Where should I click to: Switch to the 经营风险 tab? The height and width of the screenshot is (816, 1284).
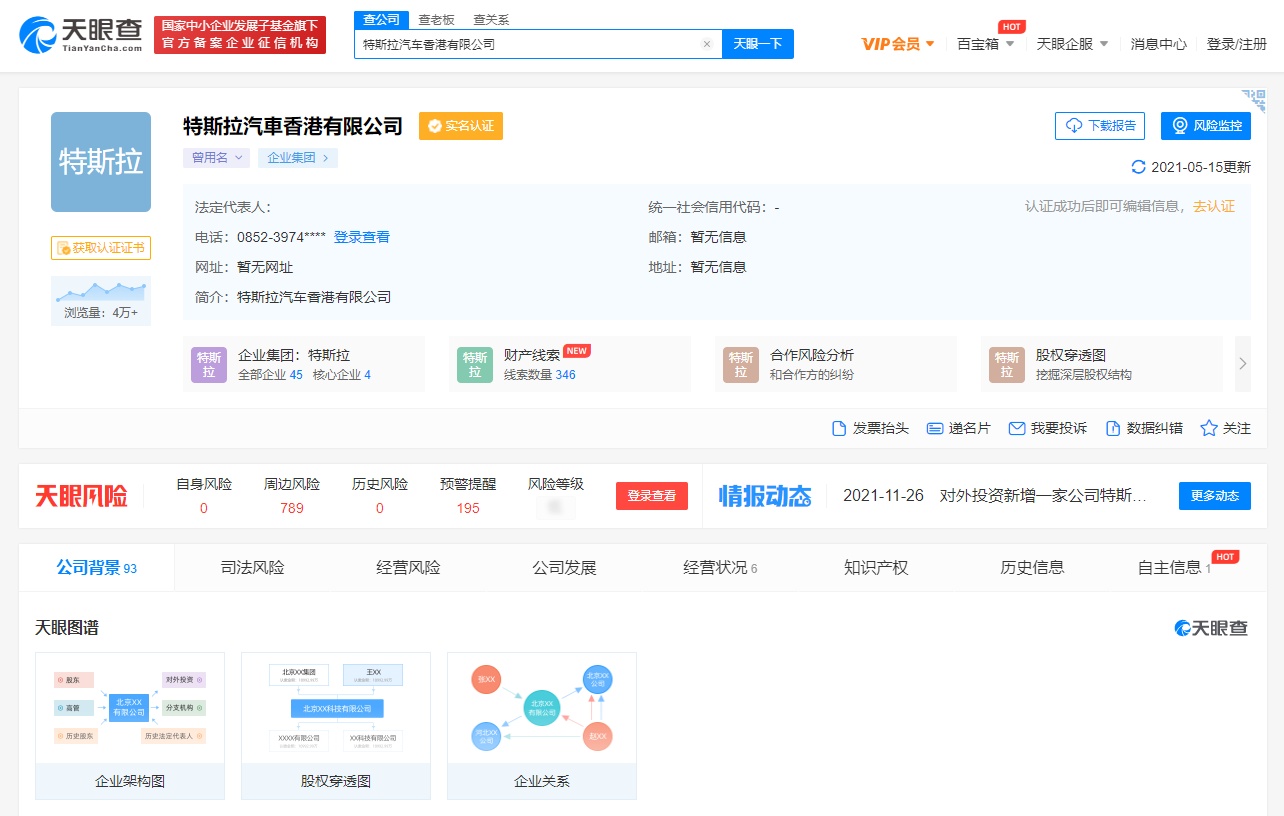[x=408, y=568]
